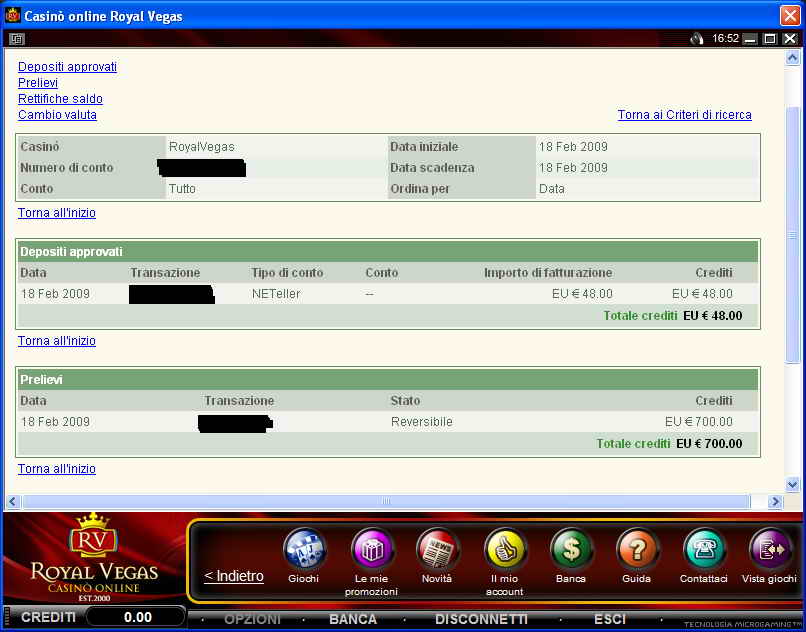This screenshot has width=806, height=632.
Task: Click Torna ai Criteri di ricerca
Action: [x=685, y=115]
